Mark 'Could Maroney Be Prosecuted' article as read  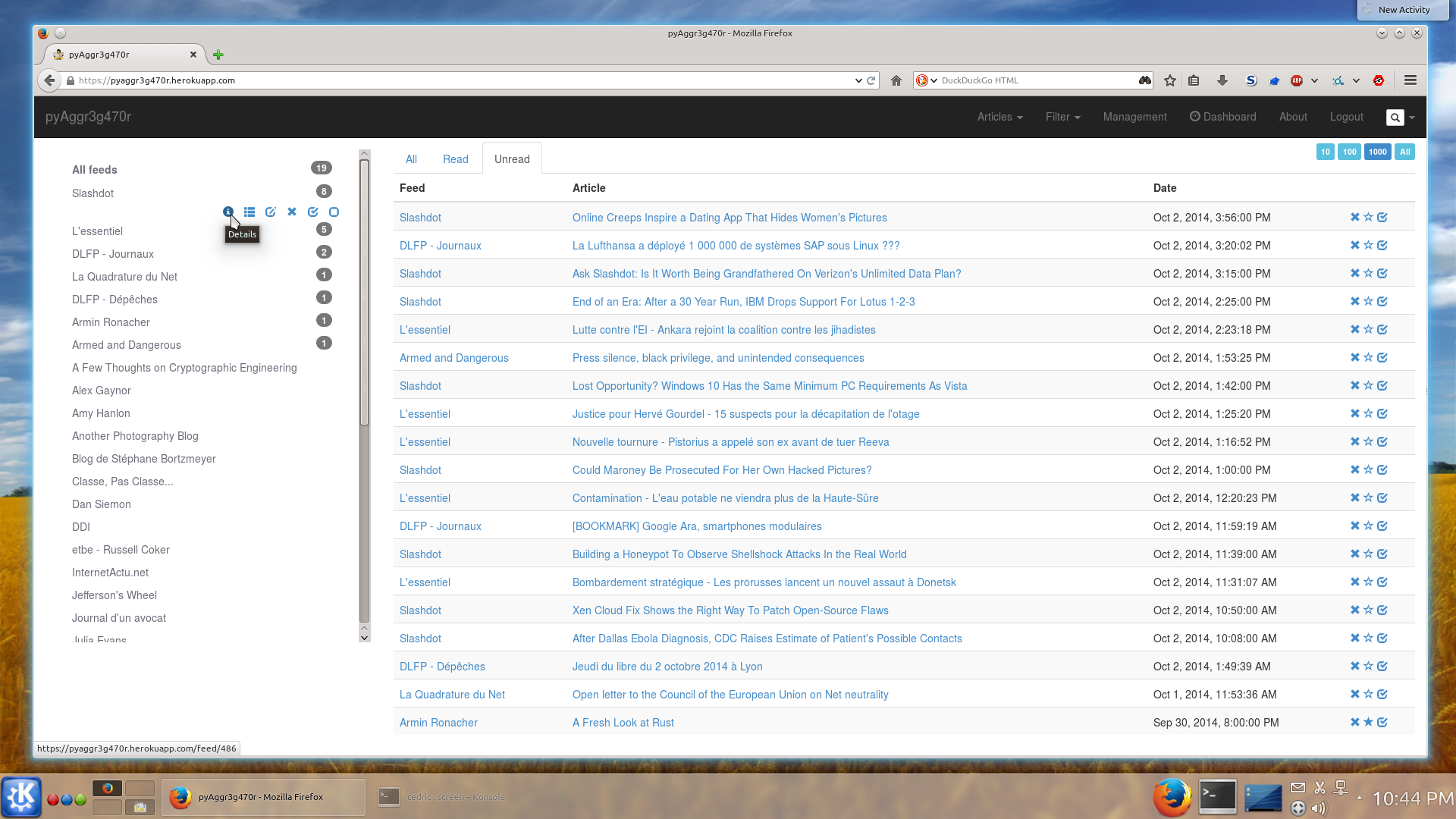pos(1382,470)
